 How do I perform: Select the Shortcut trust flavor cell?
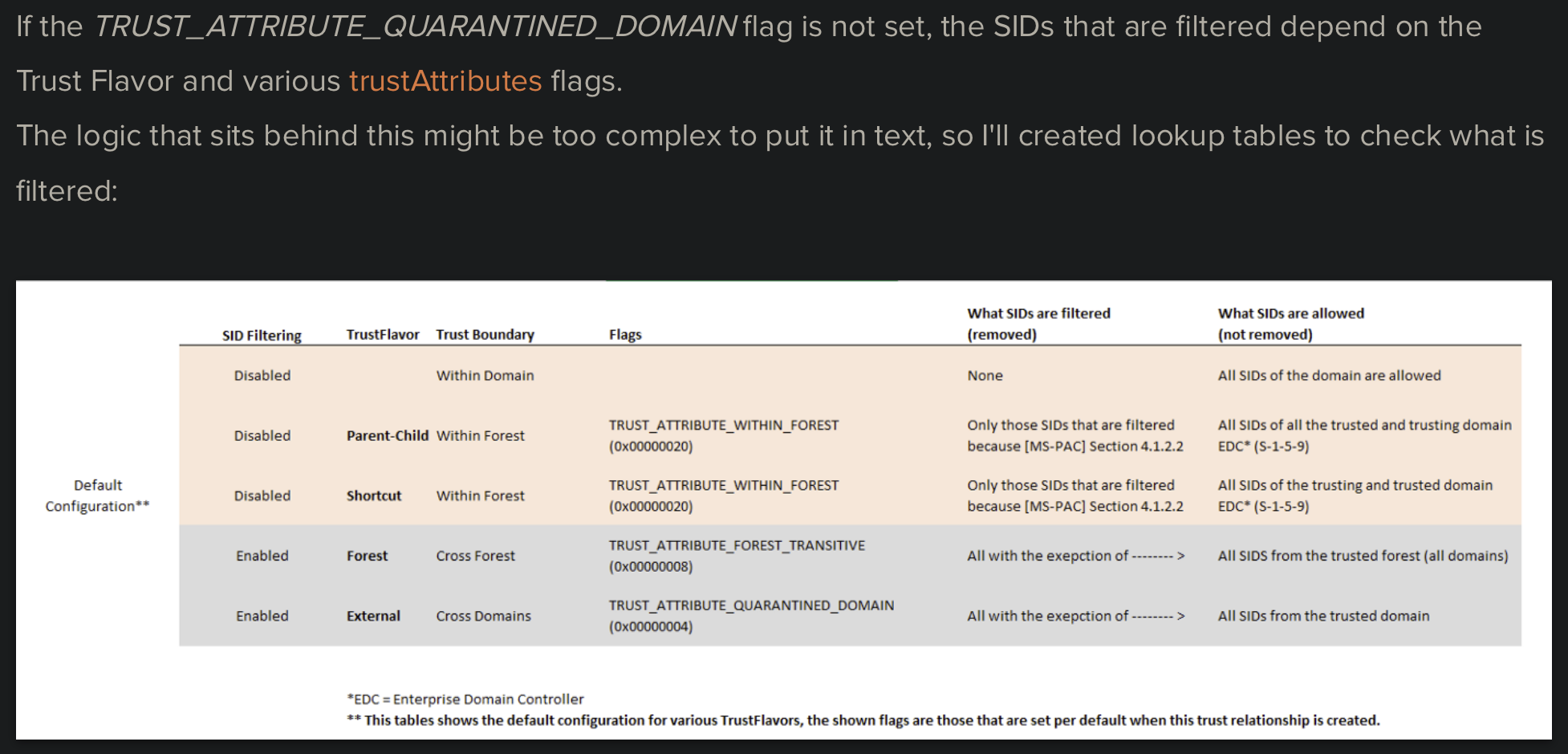pos(374,495)
